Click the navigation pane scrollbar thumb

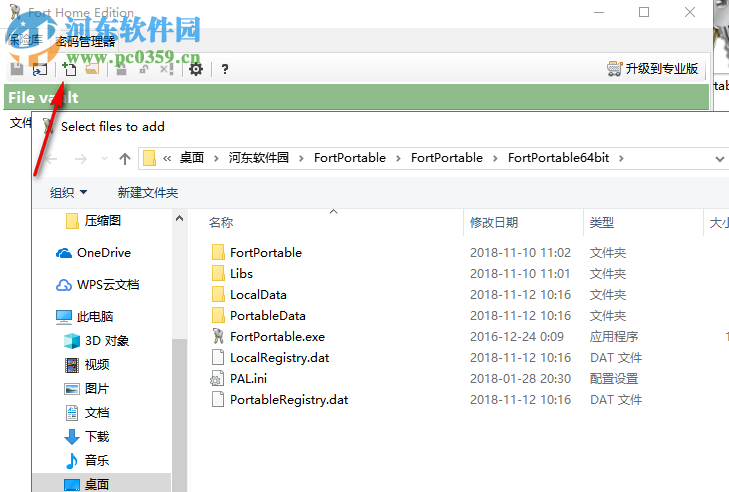(179, 415)
